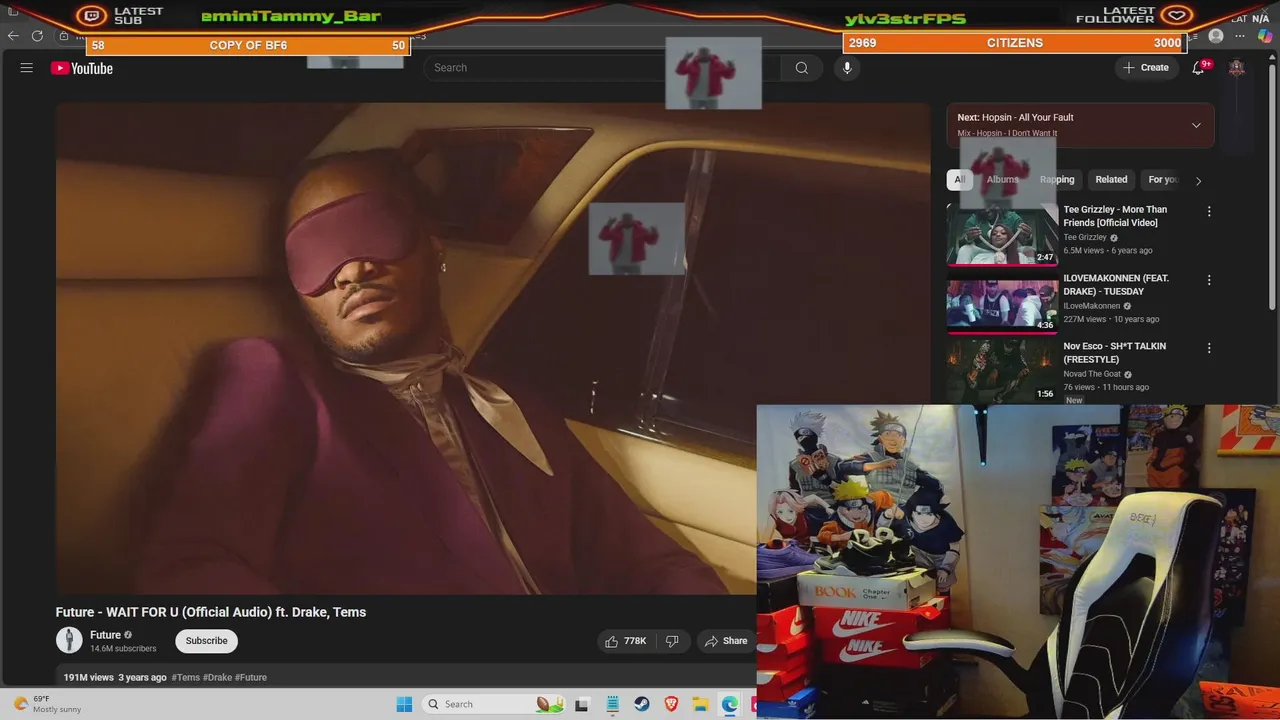This screenshot has width=1280, height=720.
Task: Open more options for Tee Grizzley video
Action: coord(1209,212)
